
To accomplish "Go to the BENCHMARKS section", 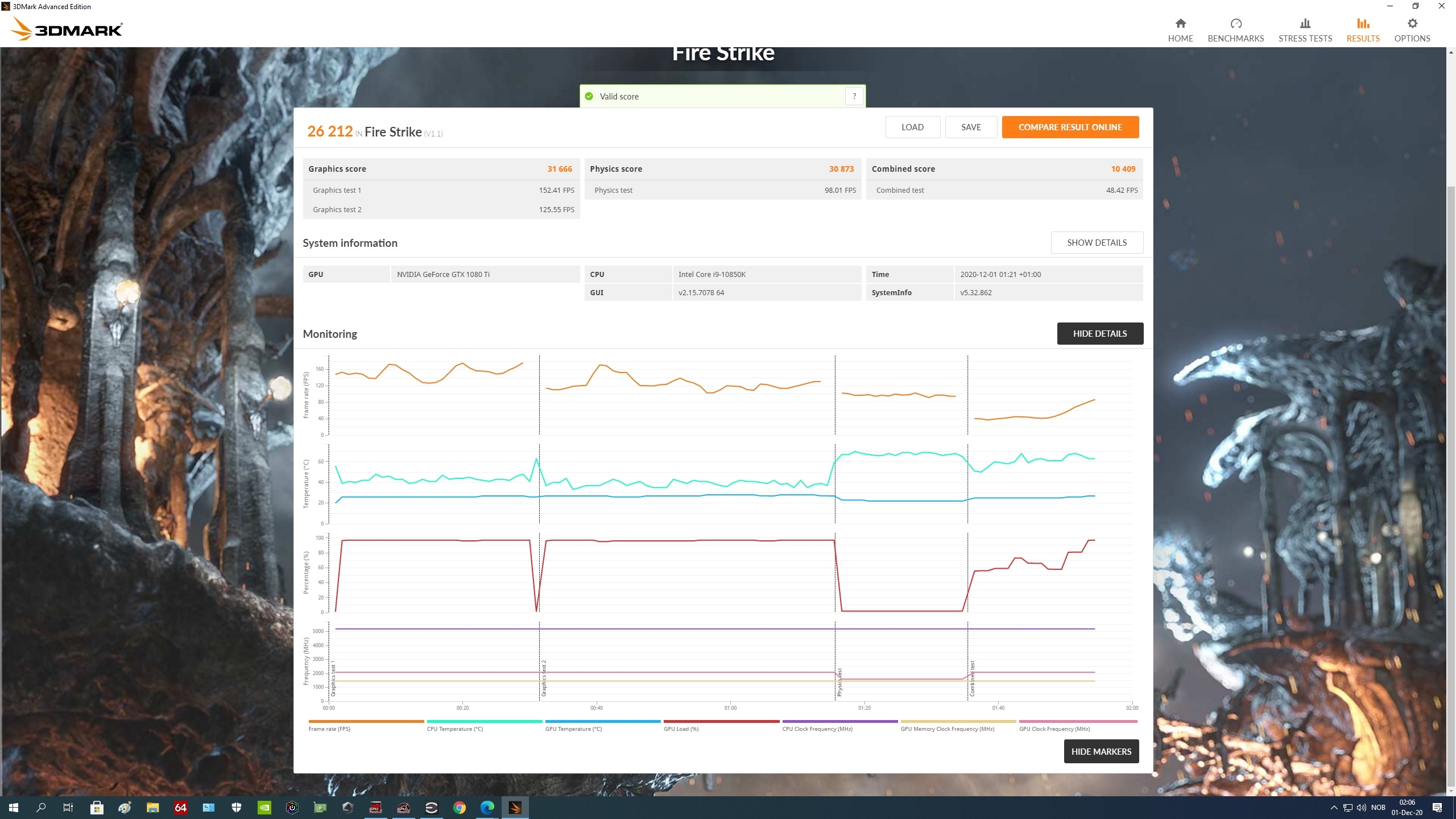I will 1235,30.
